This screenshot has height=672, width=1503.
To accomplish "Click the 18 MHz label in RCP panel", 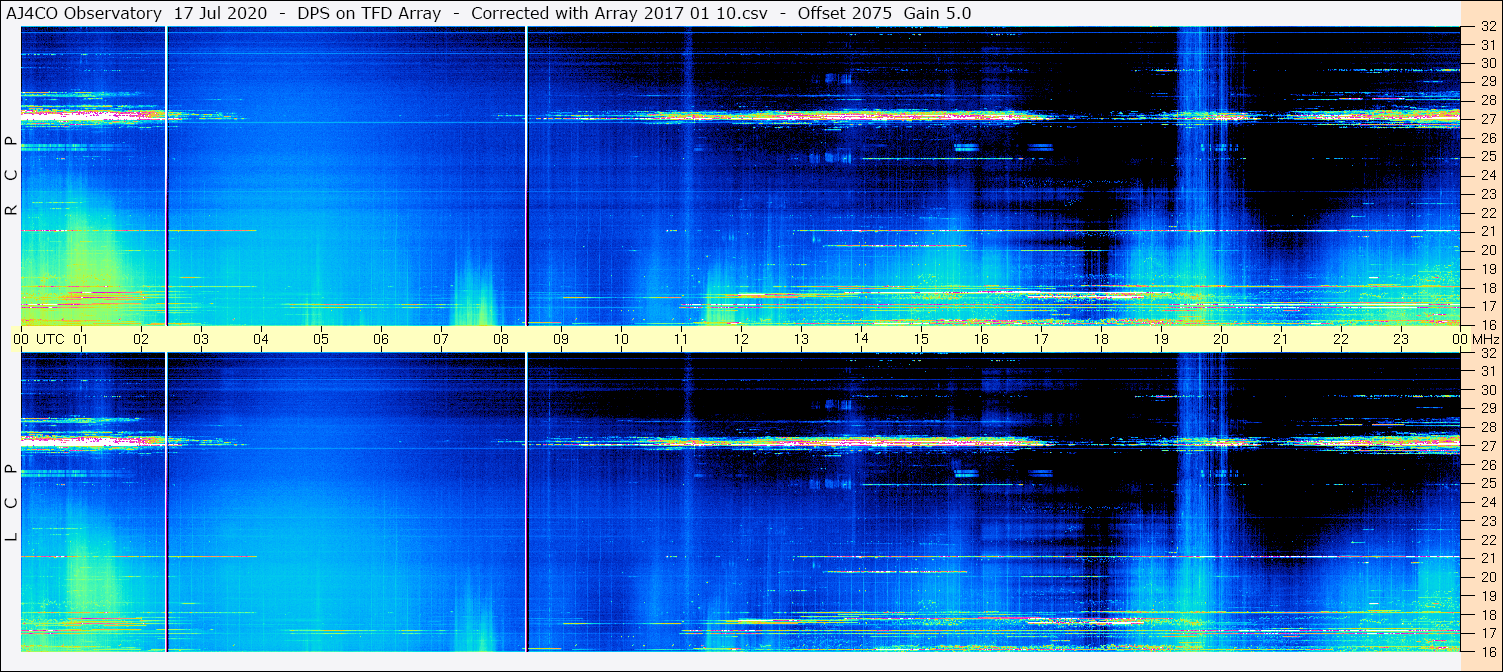I will coord(1488,287).
